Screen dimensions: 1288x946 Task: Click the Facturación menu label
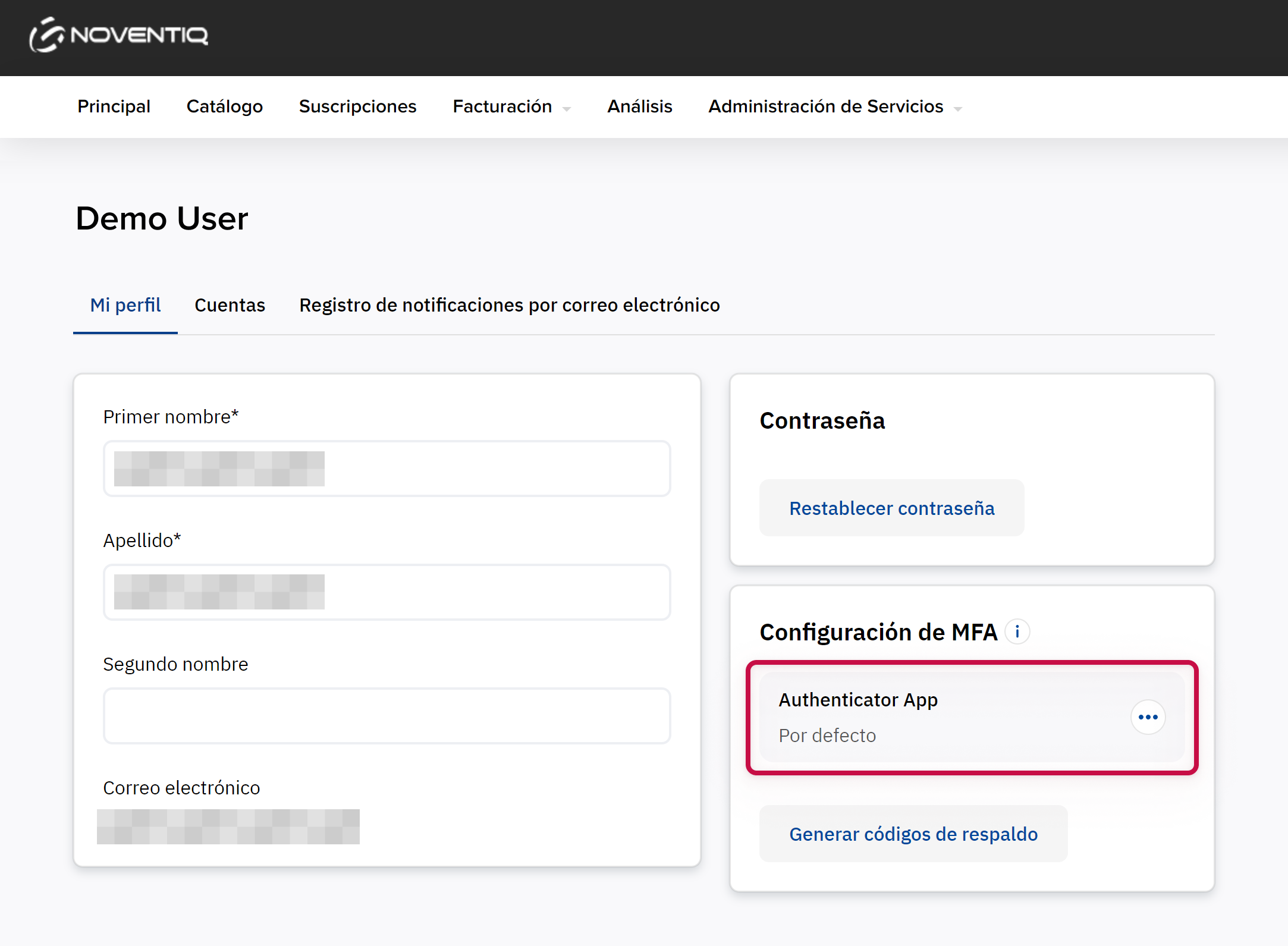(502, 106)
